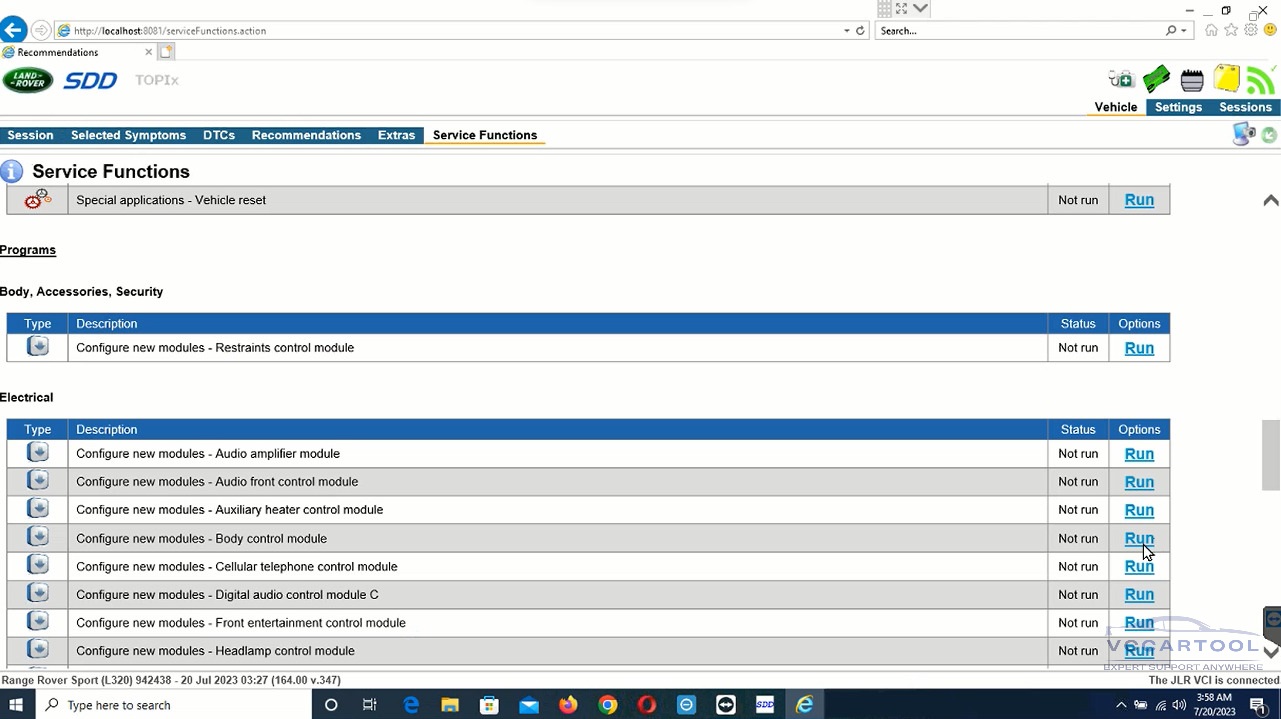The image size is (1281, 719).
Task: Click the green wireless connection signal icon
Action: (1260, 79)
